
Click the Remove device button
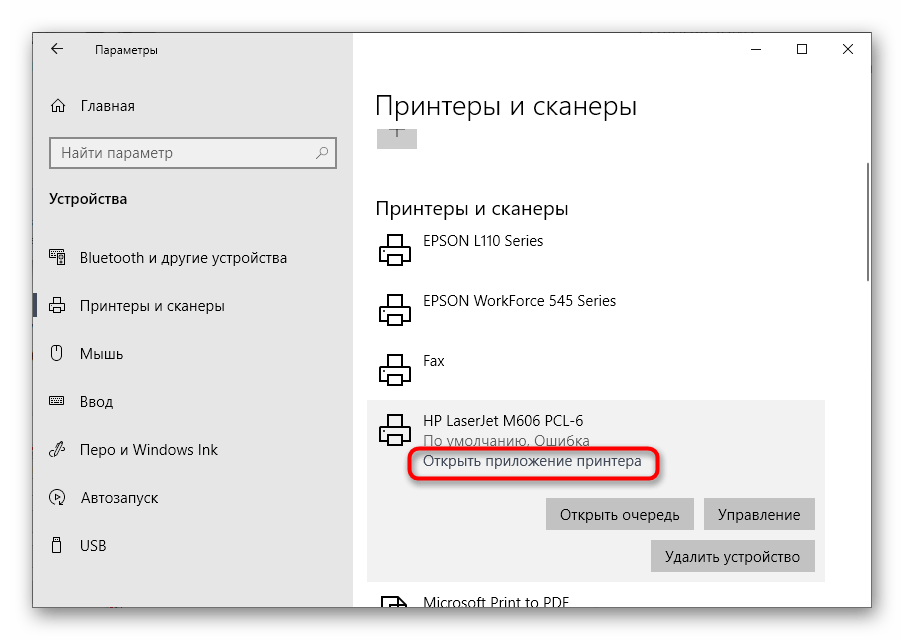coord(732,556)
